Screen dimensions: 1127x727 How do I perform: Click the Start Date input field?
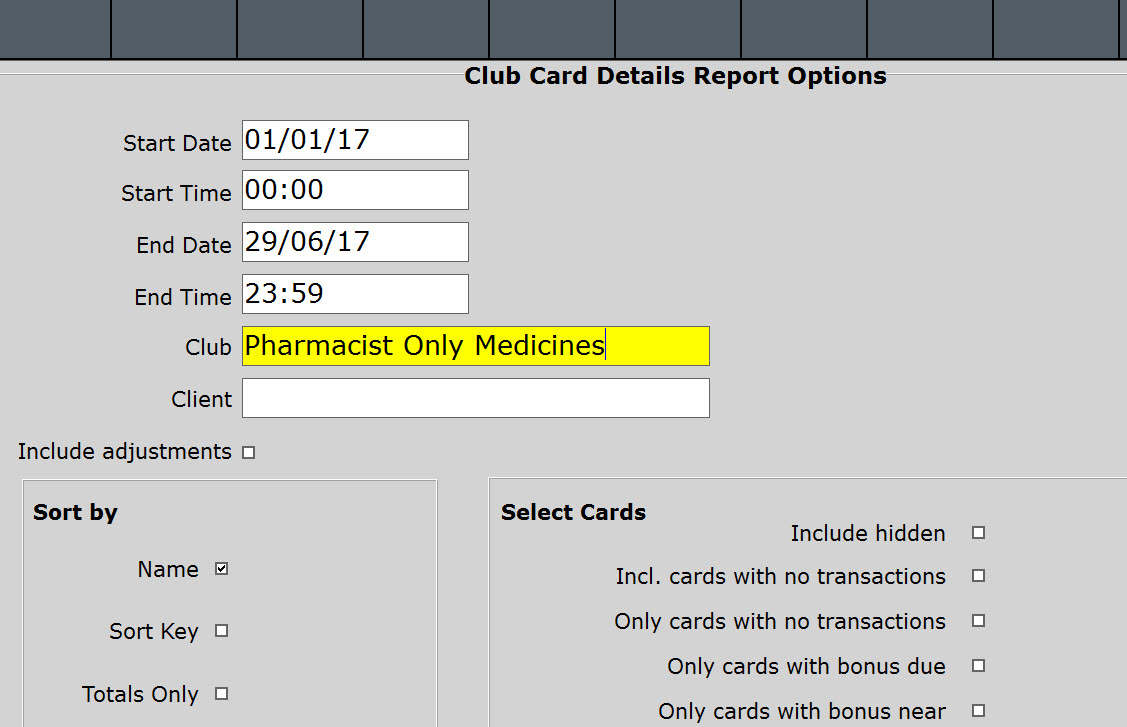click(355, 140)
